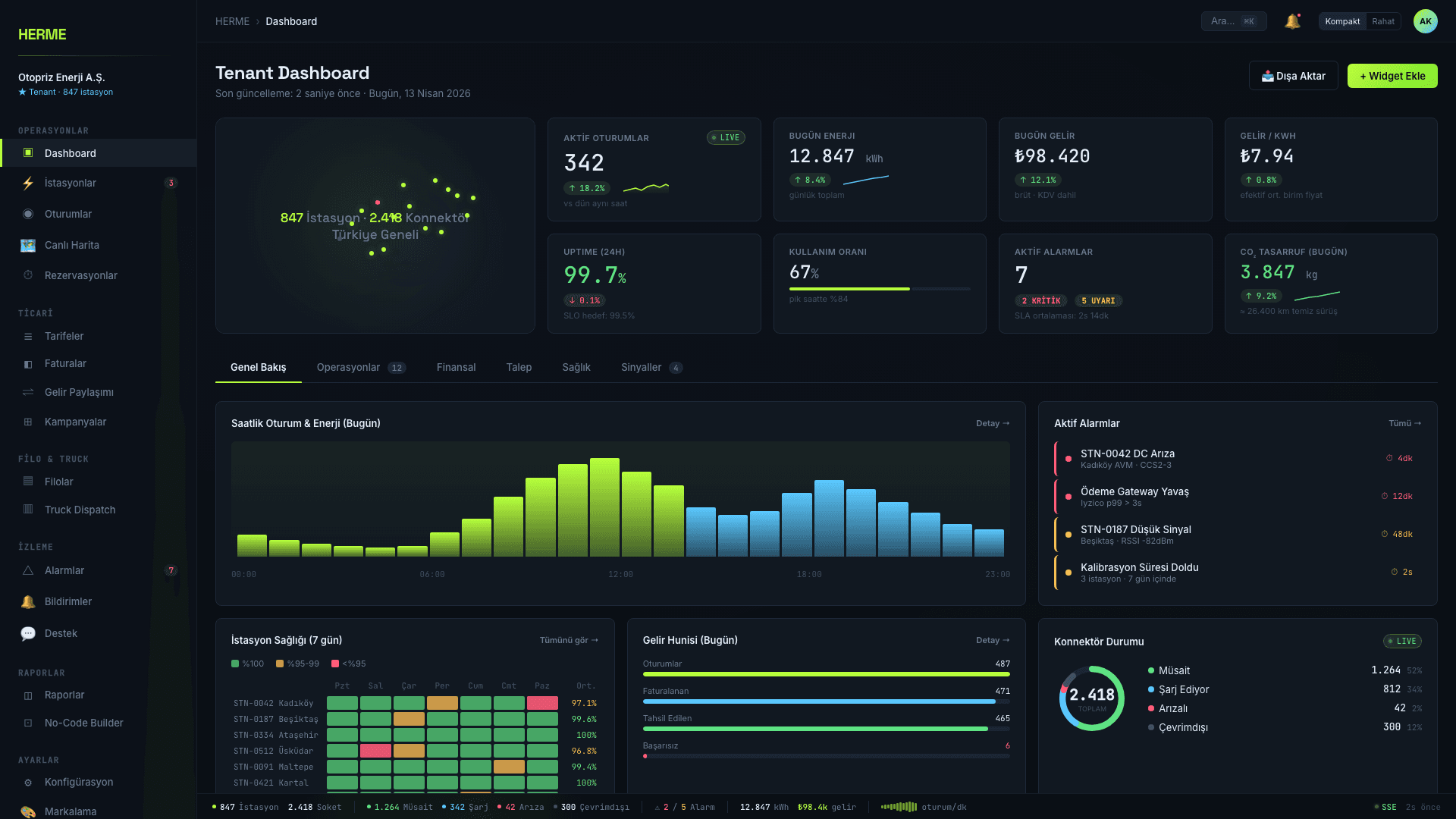Select the Sinyaller tab

point(651,367)
